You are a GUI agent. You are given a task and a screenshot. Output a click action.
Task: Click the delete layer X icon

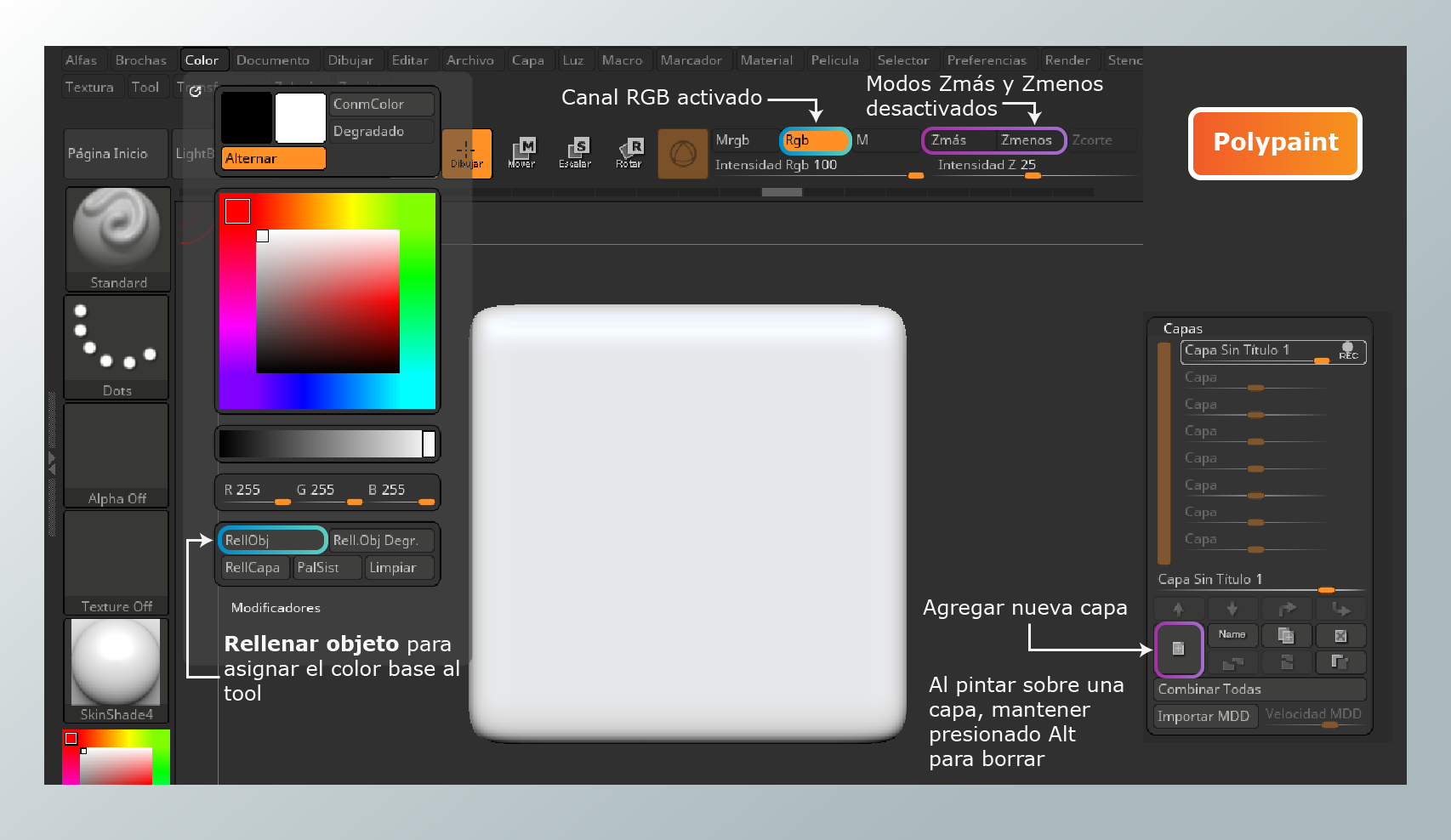[x=1340, y=635]
